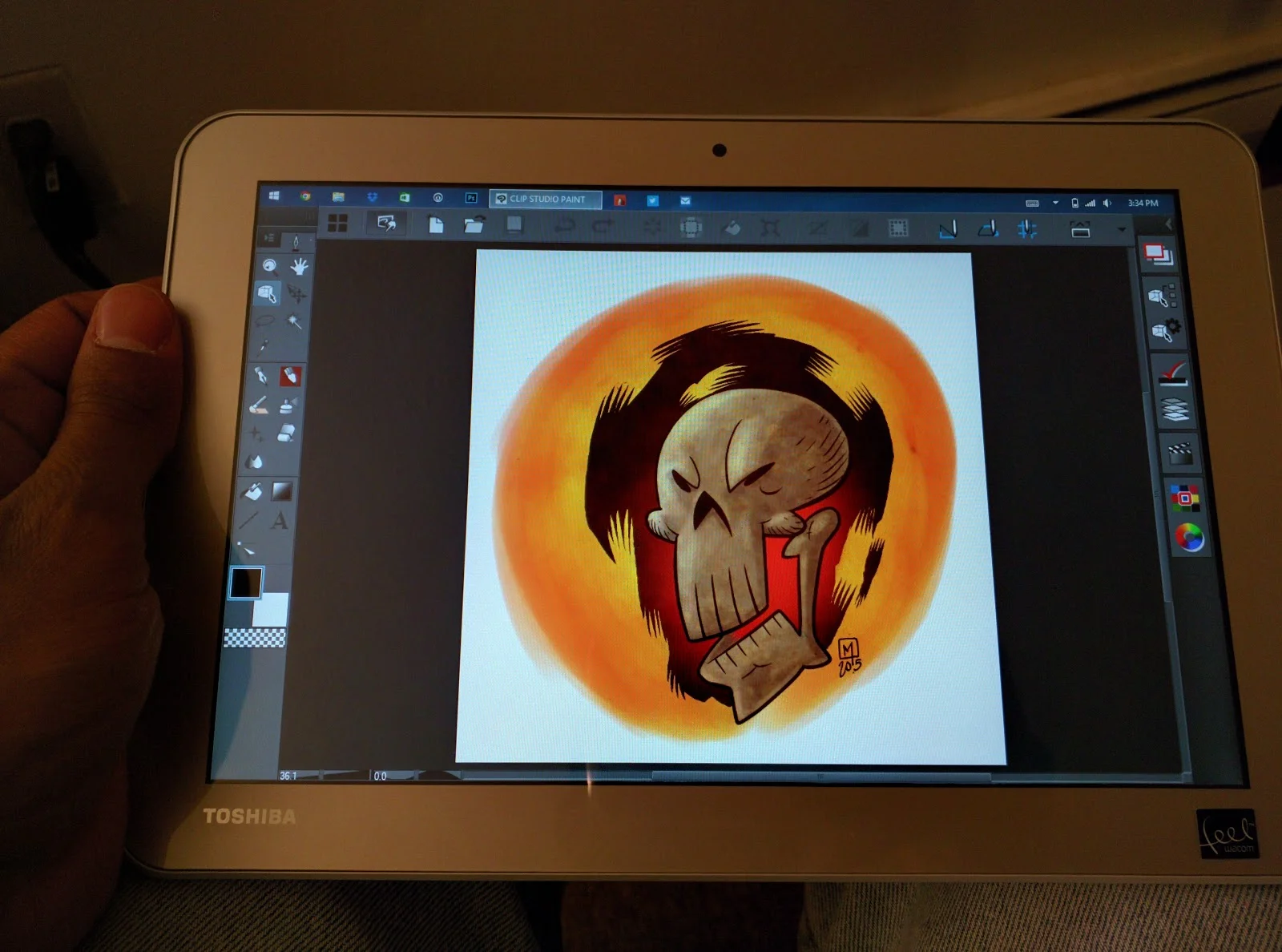
Task: Select the Correct line tool
Action: [x=246, y=549]
